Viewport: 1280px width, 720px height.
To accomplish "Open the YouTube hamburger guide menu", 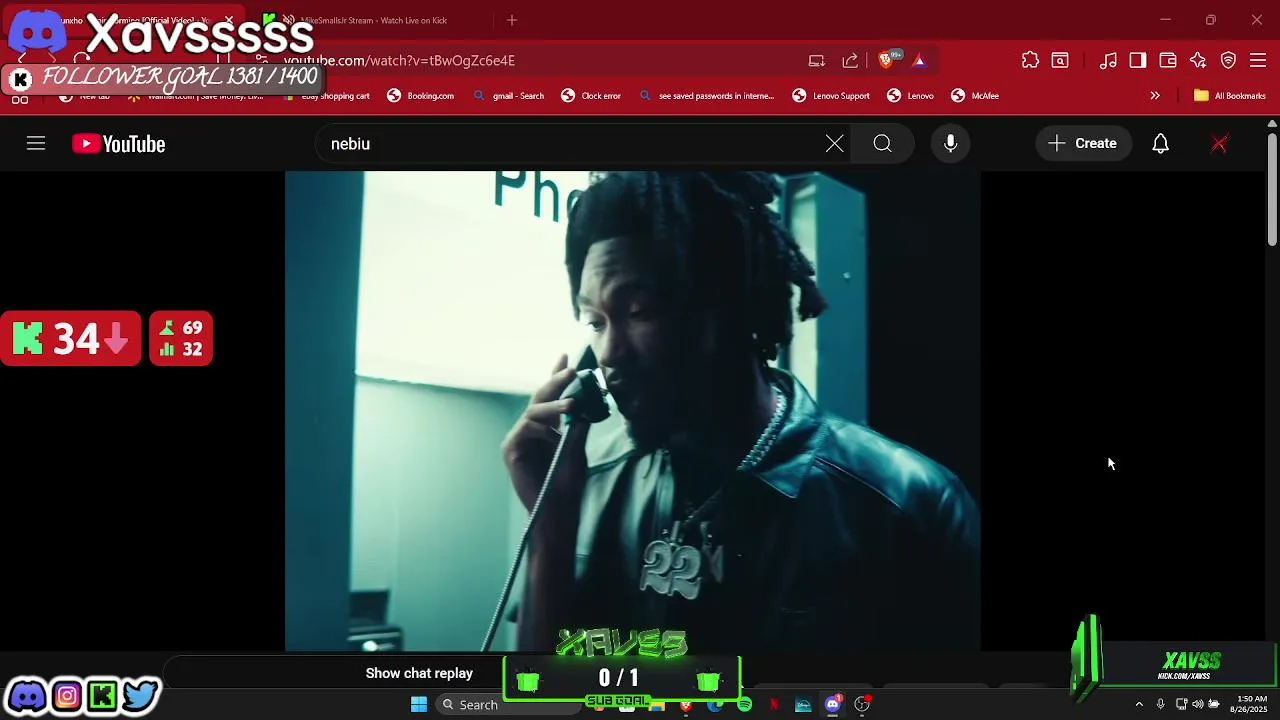I will tap(36, 144).
